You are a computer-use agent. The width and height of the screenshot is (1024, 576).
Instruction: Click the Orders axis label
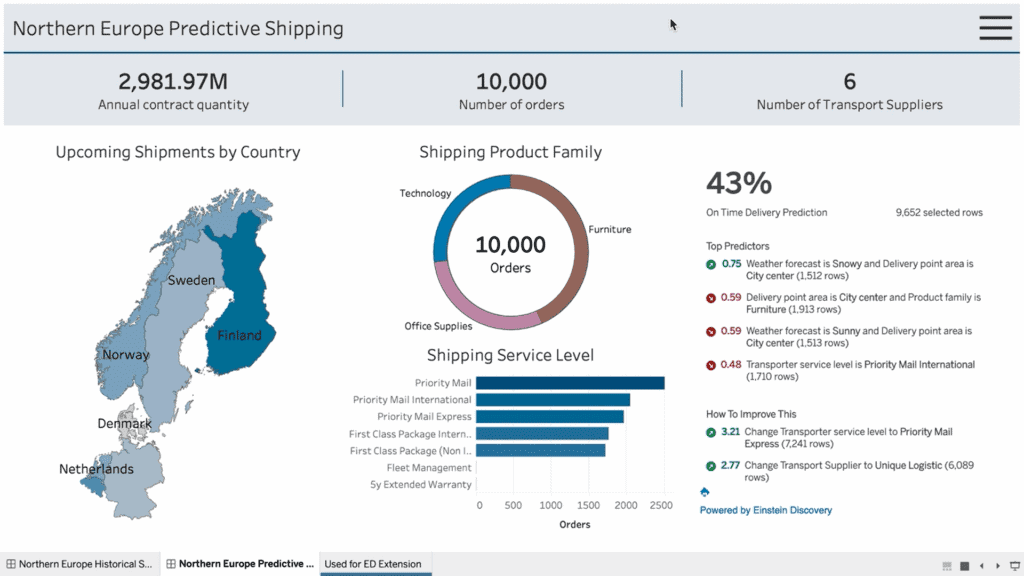(575, 524)
